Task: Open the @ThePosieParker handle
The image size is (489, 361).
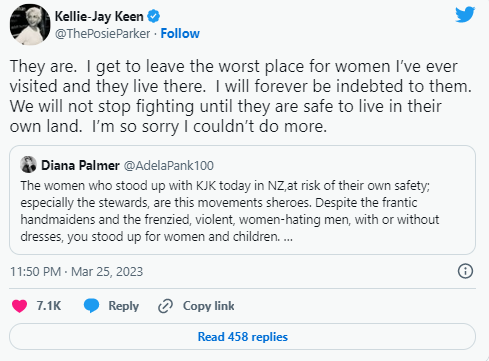Action: (x=102, y=33)
